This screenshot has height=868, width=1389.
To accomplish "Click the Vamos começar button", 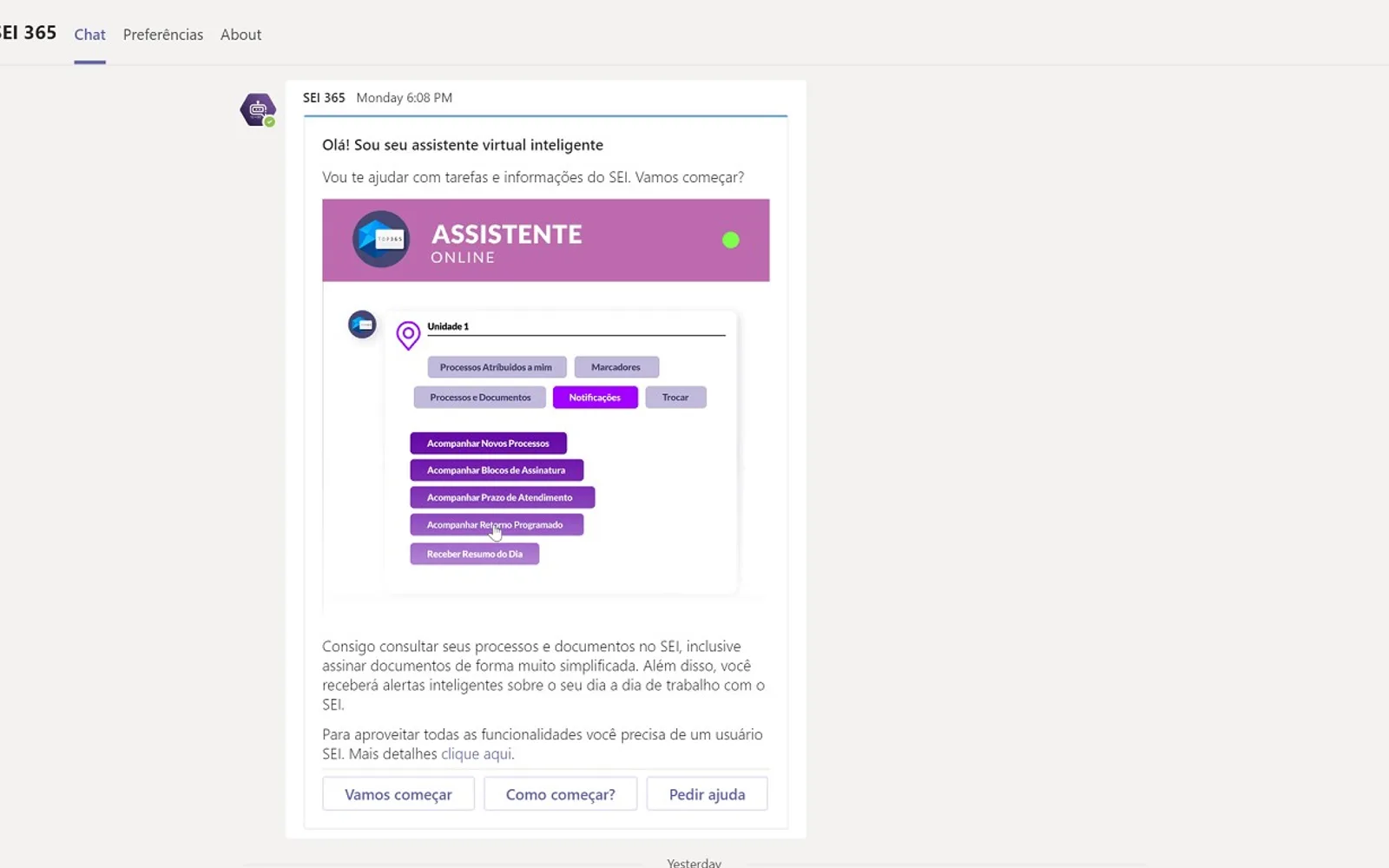I will (398, 794).
